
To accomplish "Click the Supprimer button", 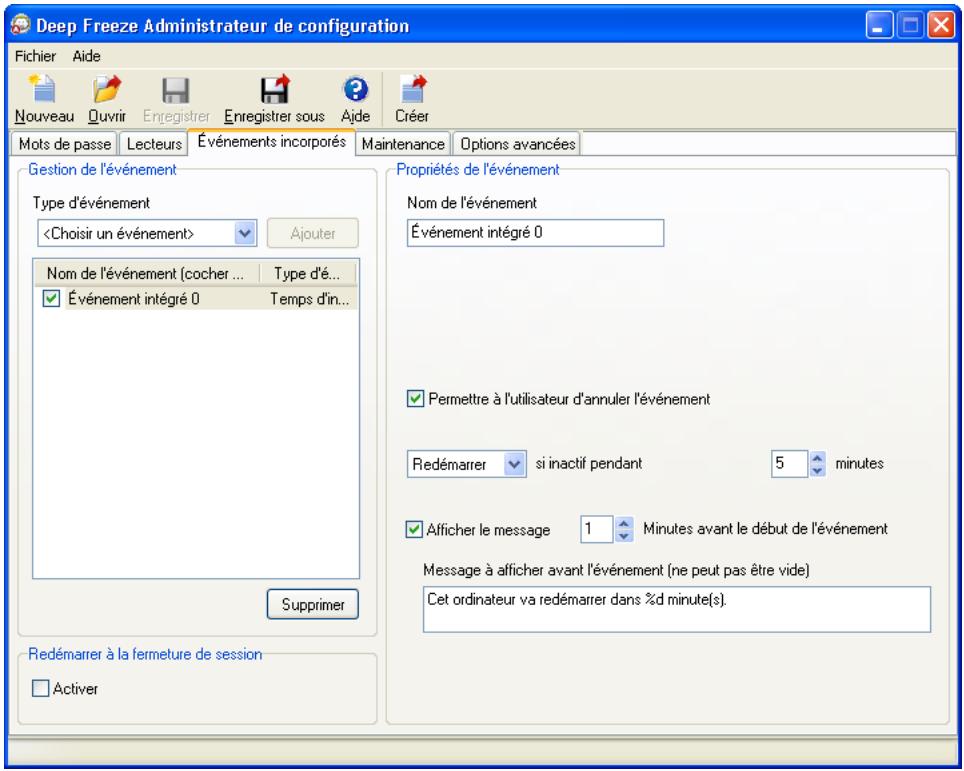I will (312, 604).
